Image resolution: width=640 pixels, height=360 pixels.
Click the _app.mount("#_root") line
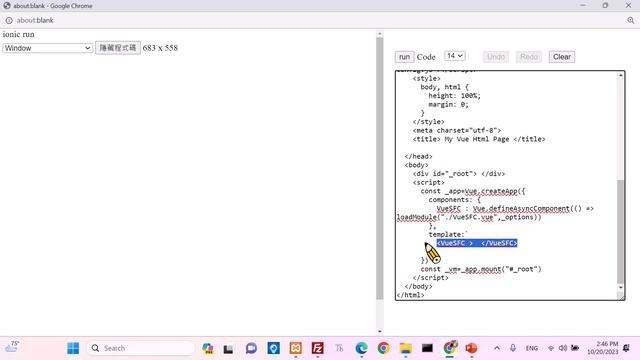[x=481, y=269]
